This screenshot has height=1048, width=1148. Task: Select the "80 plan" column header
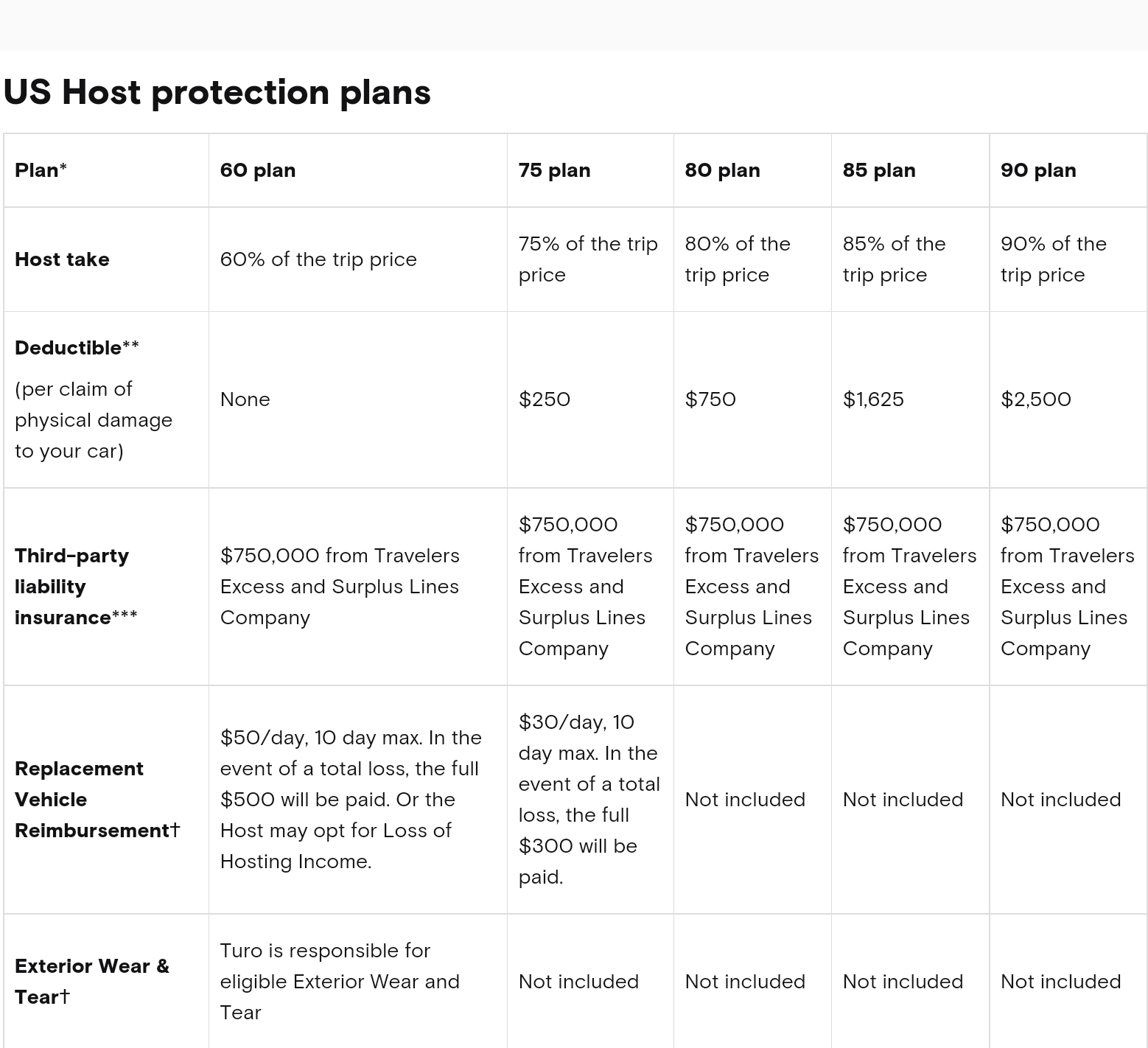click(722, 170)
